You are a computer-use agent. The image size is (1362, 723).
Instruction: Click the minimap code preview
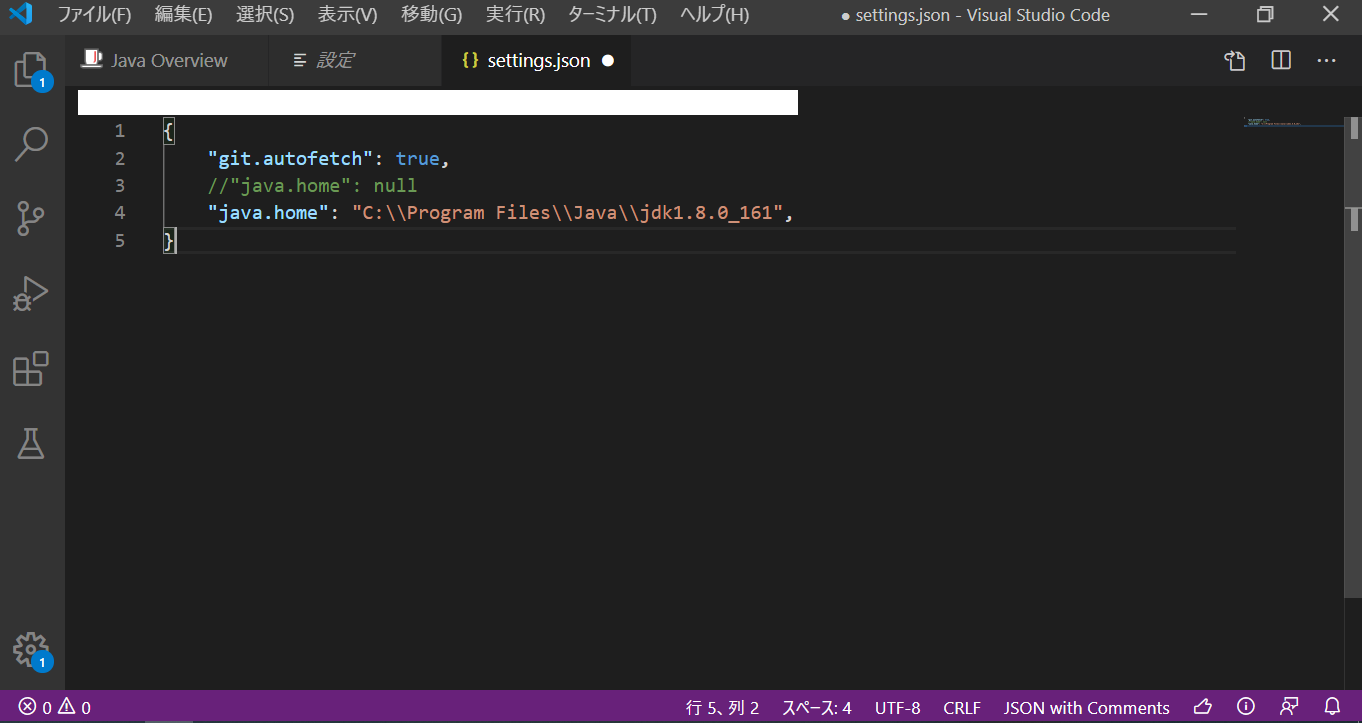point(1292,122)
